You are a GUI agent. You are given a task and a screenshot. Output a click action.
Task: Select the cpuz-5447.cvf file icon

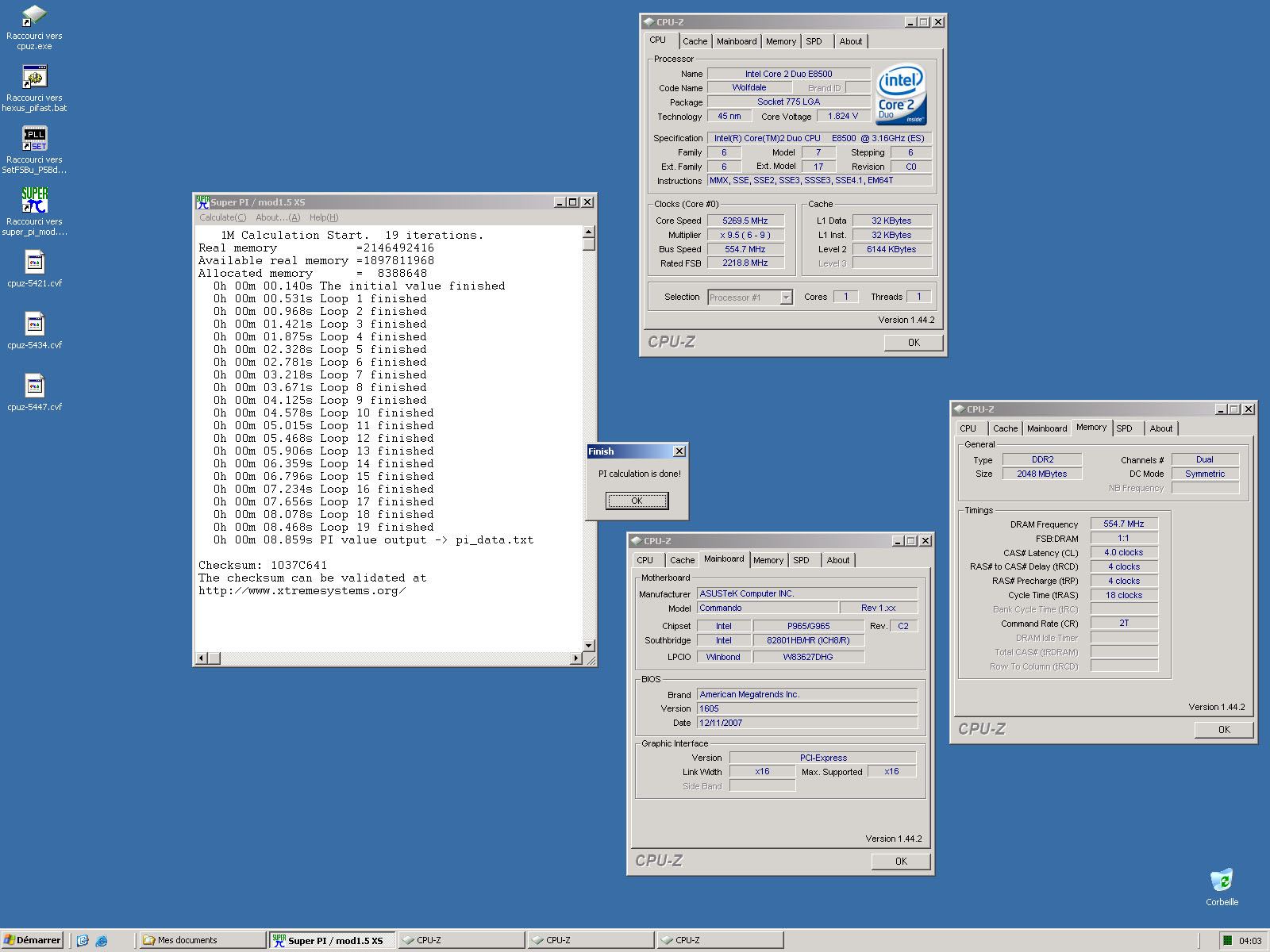(x=34, y=386)
